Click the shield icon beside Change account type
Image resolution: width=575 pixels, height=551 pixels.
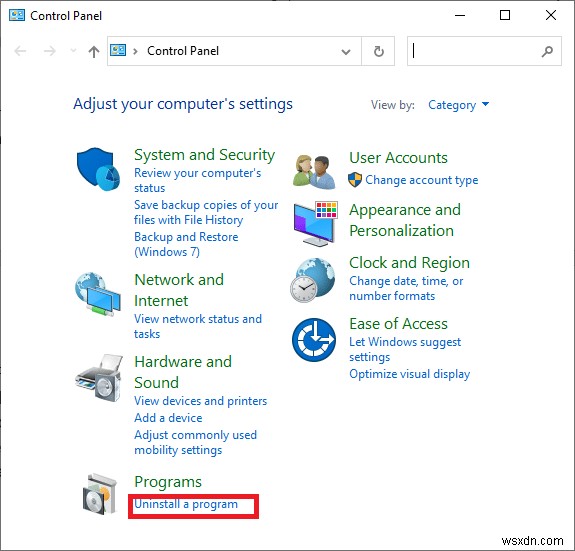[x=355, y=180]
